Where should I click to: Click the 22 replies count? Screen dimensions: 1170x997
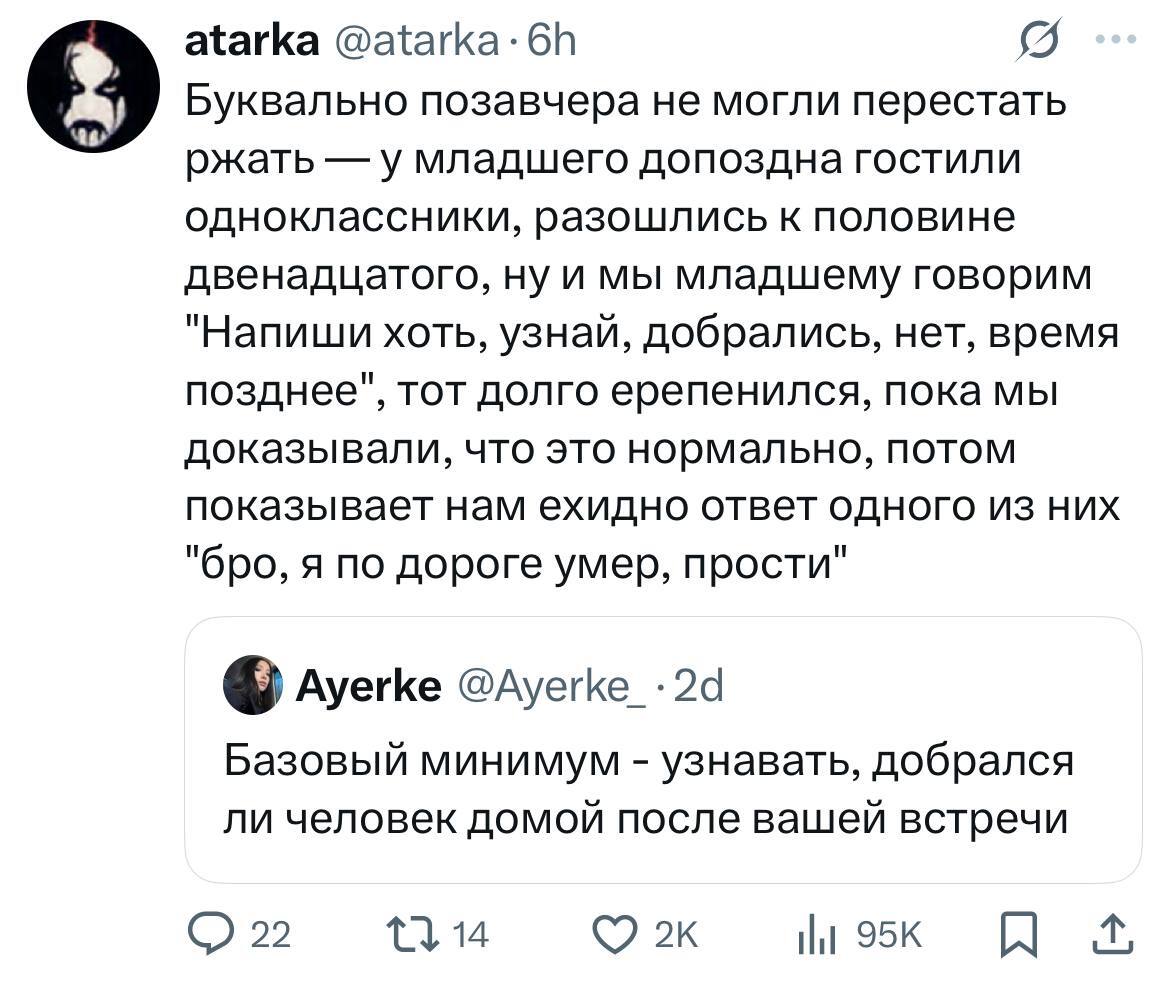[269, 936]
